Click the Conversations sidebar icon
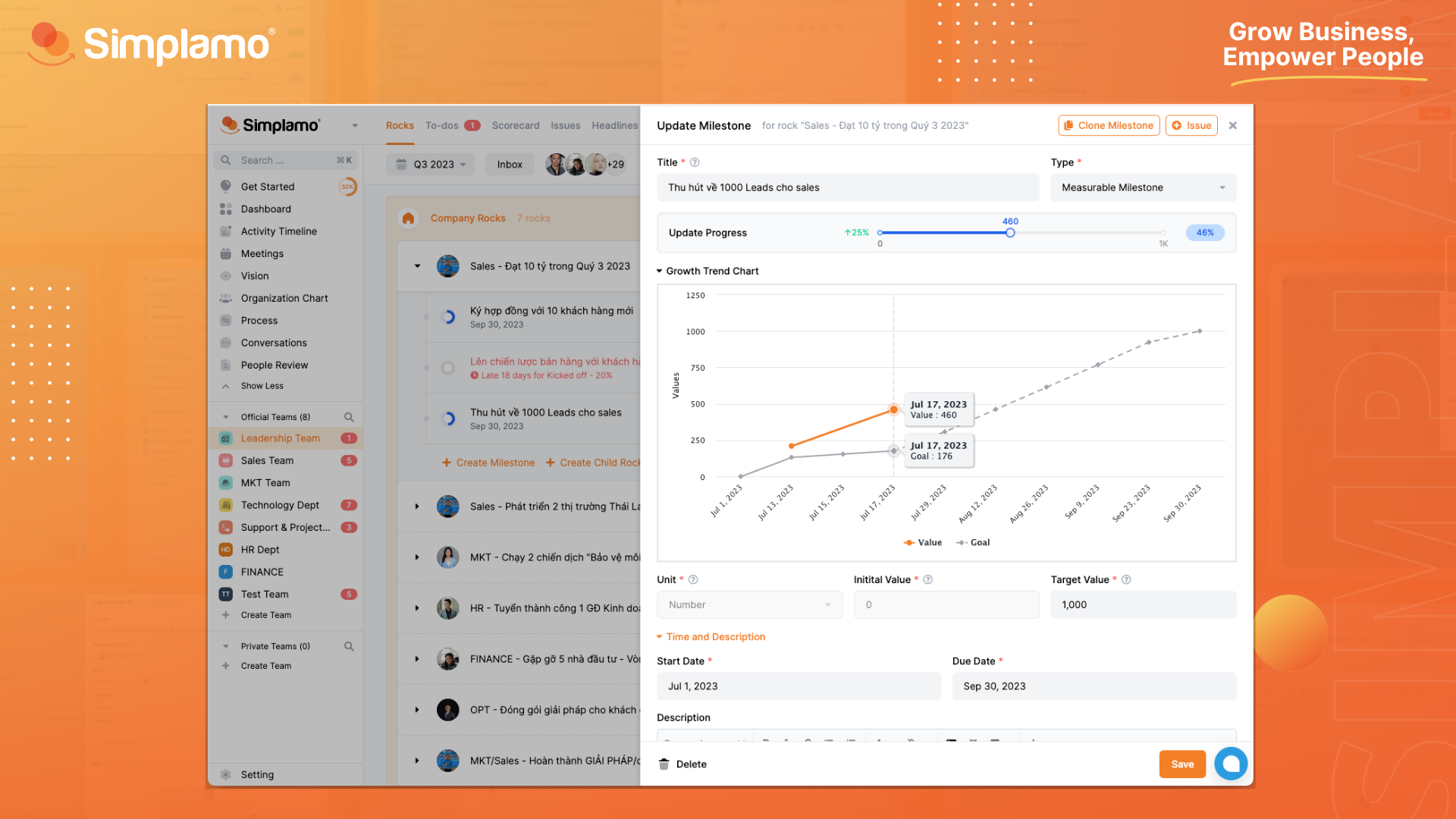The width and height of the screenshot is (1456, 819). (x=225, y=342)
